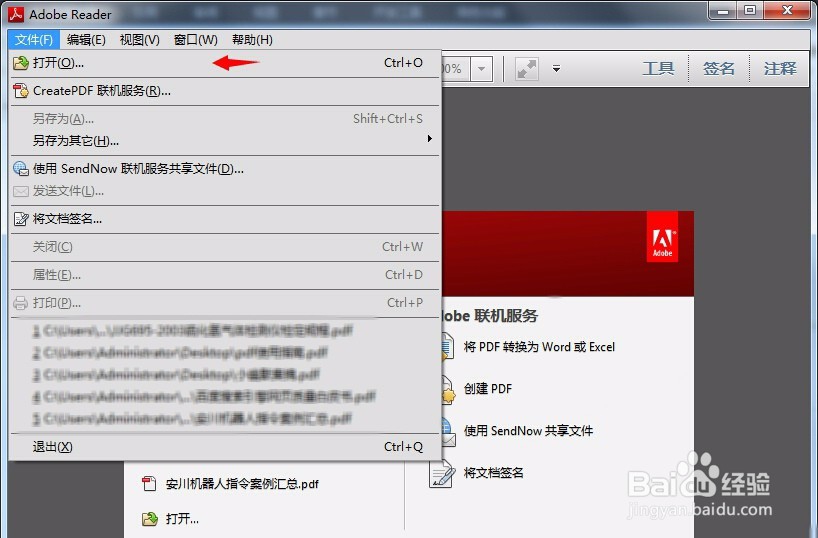The width and height of the screenshot is (818, 538).
Task: Click the CreatePDF icon in the menu
Action: [21, 91]
